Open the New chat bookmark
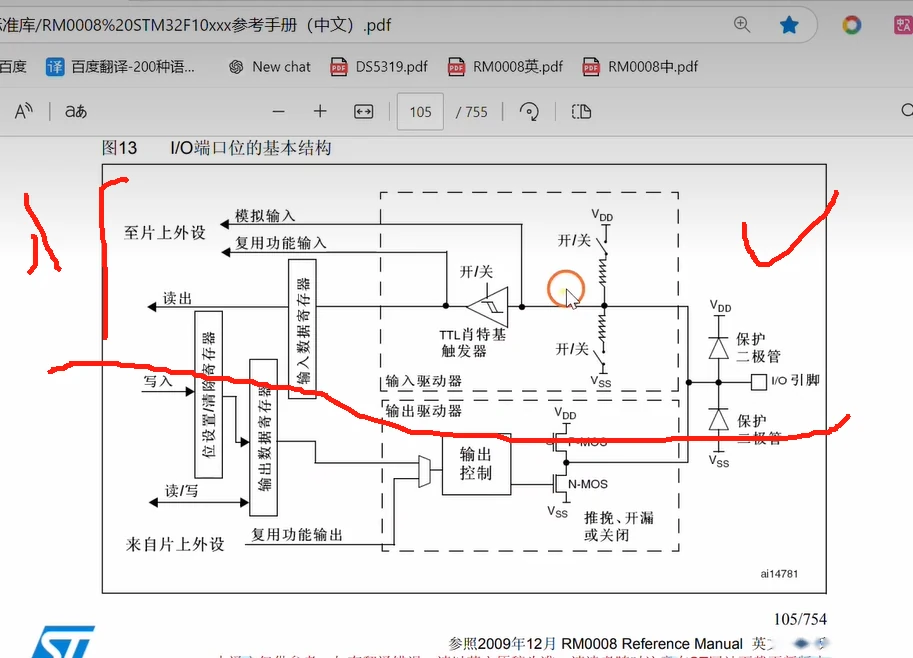The image size is (913, 658). pyautogui.click(x=270, y=67)
